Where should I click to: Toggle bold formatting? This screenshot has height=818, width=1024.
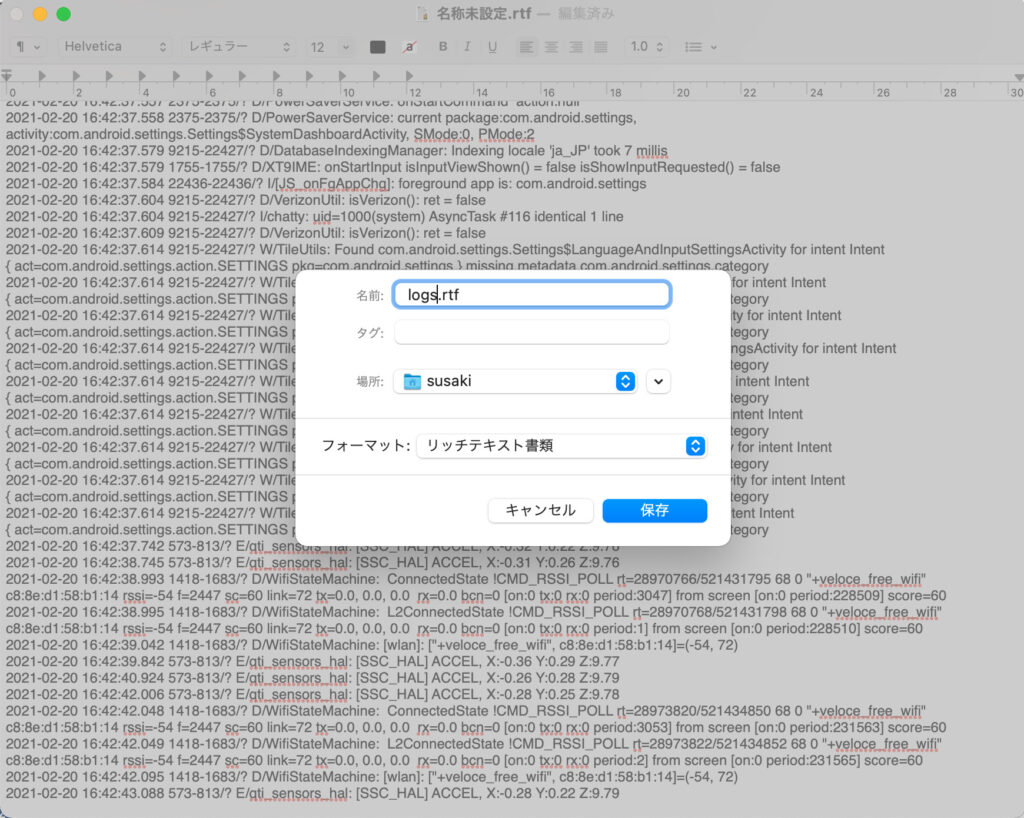coord(443,47)
